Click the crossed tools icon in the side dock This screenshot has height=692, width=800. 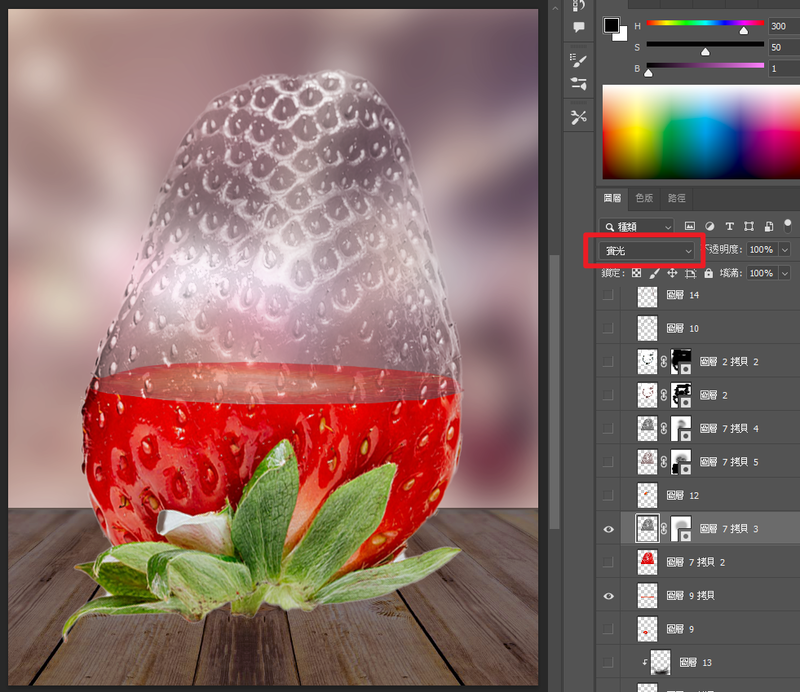tap(578, 117)
